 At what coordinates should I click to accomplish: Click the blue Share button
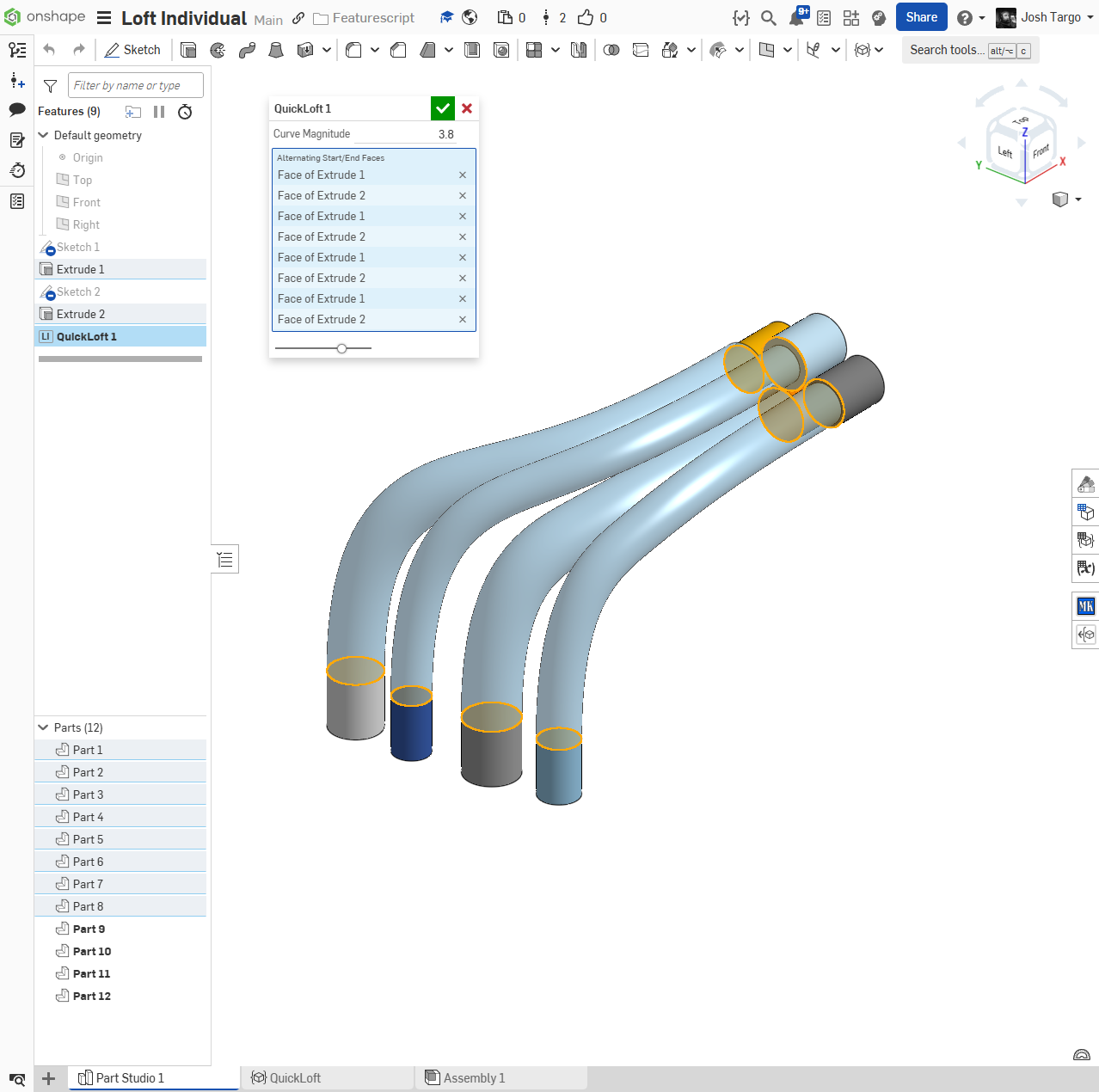click(921, 17)
